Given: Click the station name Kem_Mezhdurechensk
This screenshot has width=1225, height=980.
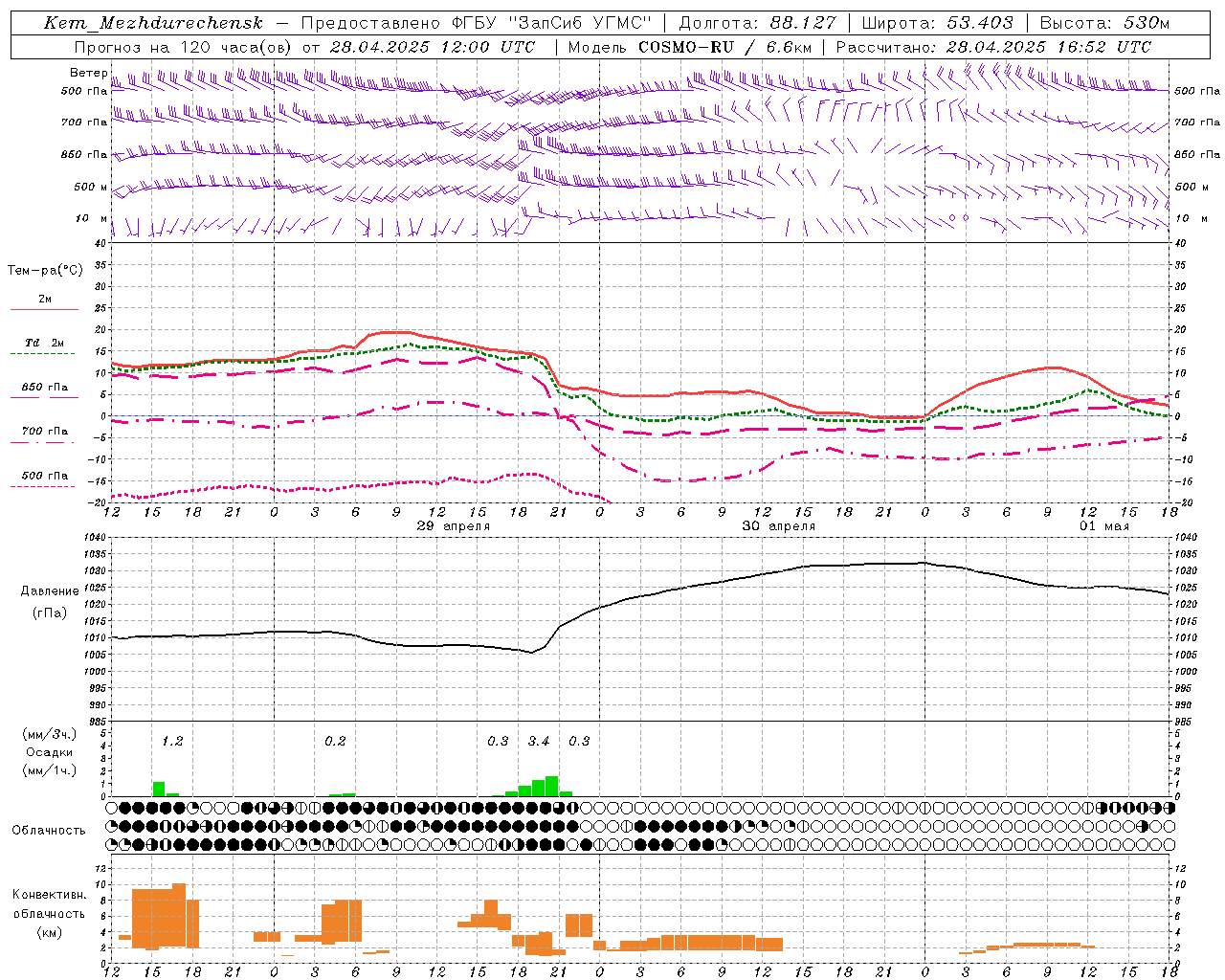Looking at the screenshot, I should tap(153, 23).
